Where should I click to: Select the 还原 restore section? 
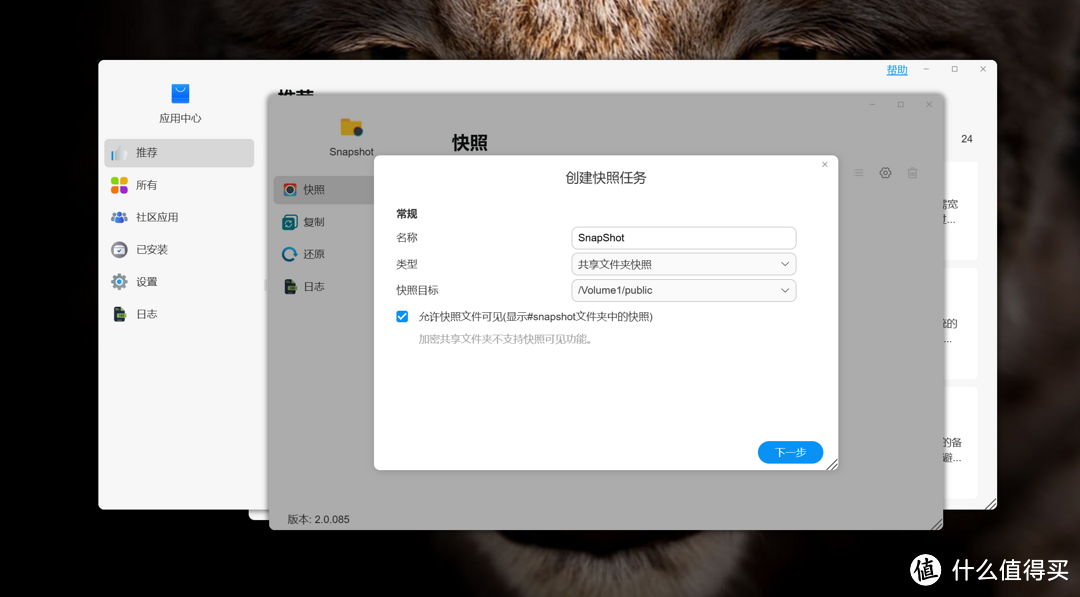click(310, 253)
